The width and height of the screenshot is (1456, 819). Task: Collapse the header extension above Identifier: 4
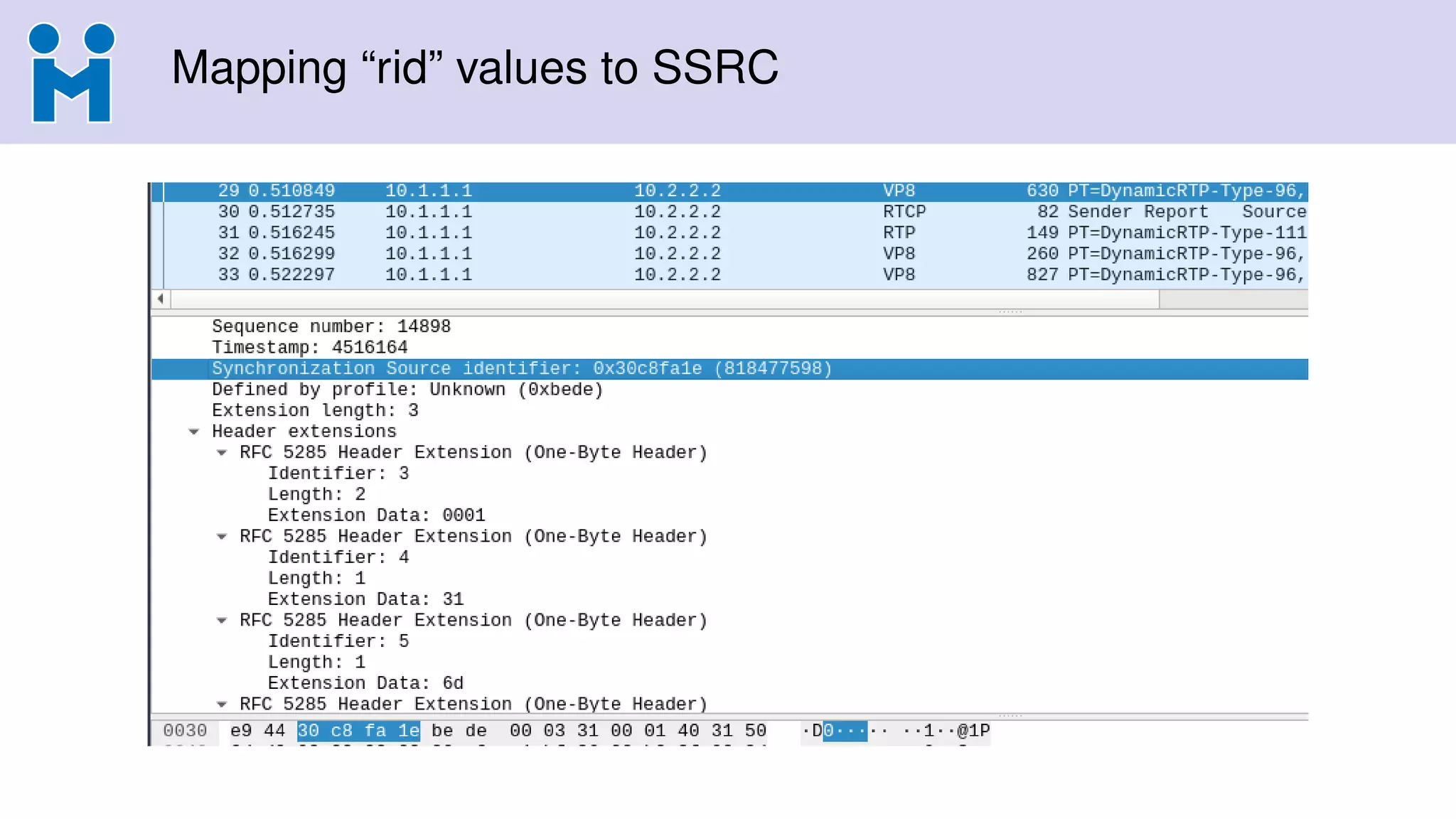click(222, 537)
